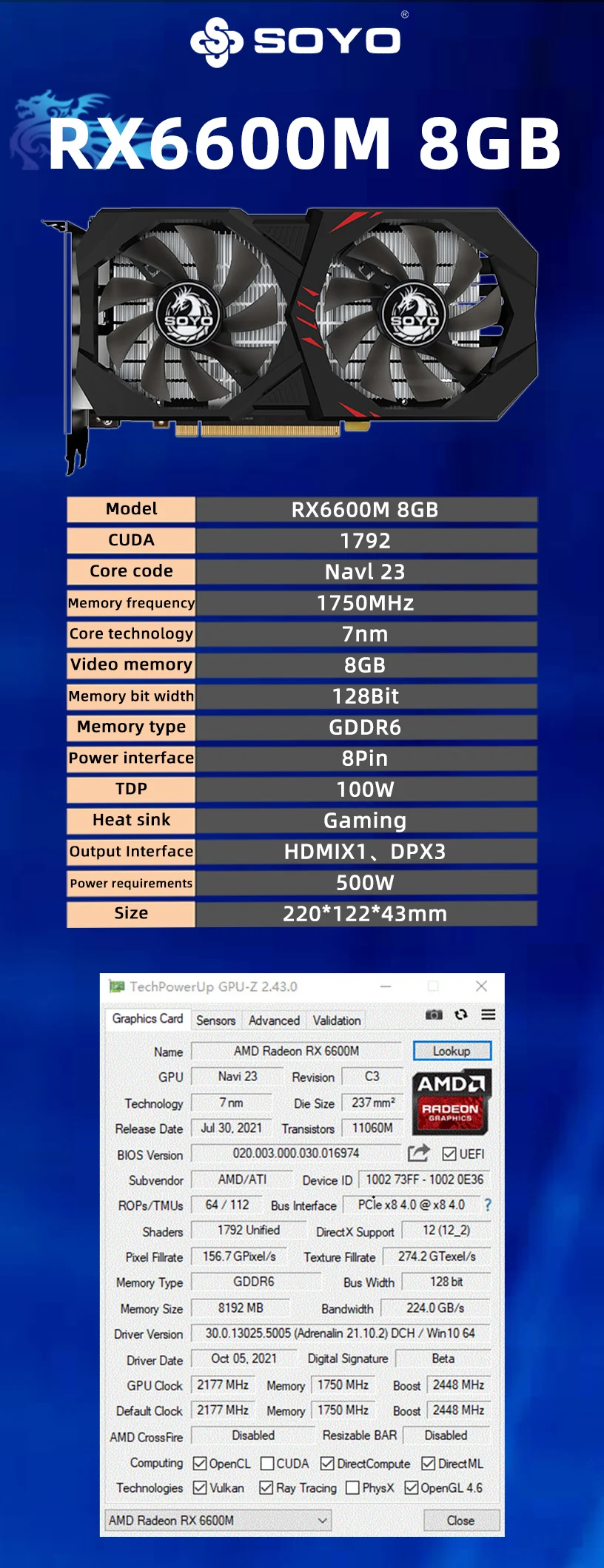Click the Digital Signature Beta field
Viewport: 604px width, 1568px height.
(x=443, y=1359)
